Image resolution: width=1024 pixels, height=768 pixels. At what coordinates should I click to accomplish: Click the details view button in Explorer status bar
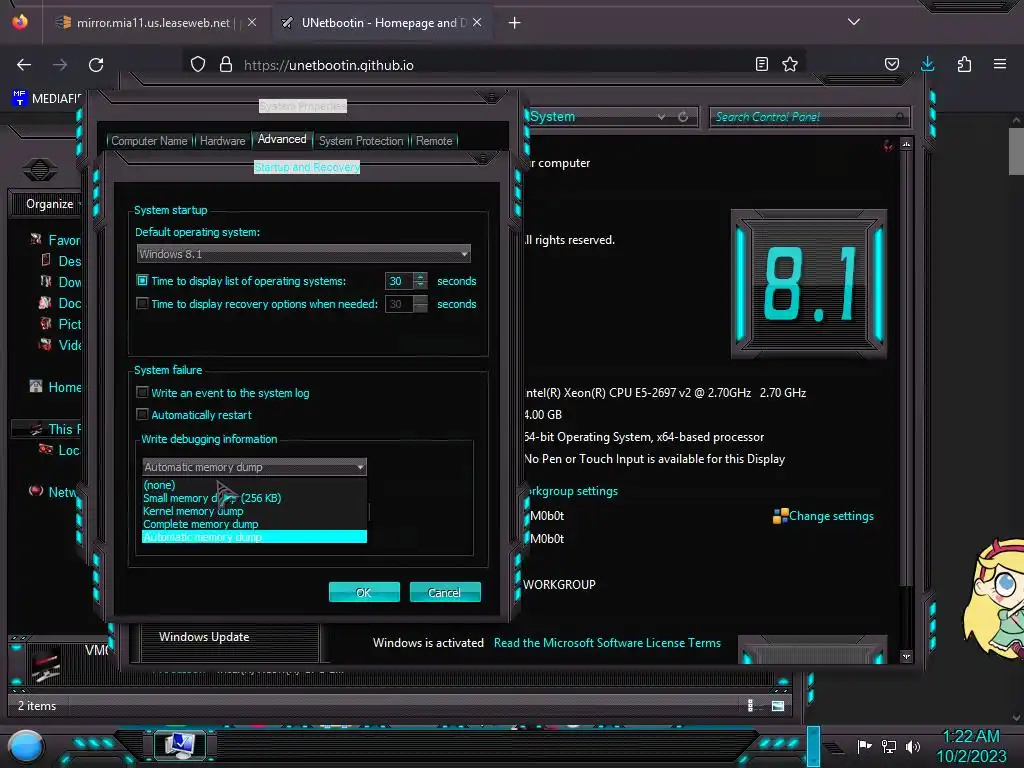(750, 705)
